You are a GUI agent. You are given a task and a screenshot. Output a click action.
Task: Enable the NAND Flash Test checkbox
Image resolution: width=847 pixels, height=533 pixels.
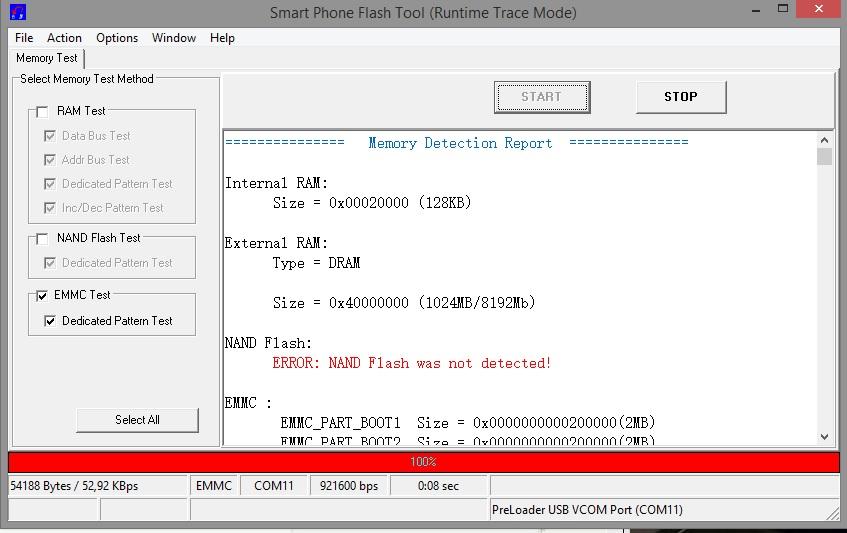42,239
